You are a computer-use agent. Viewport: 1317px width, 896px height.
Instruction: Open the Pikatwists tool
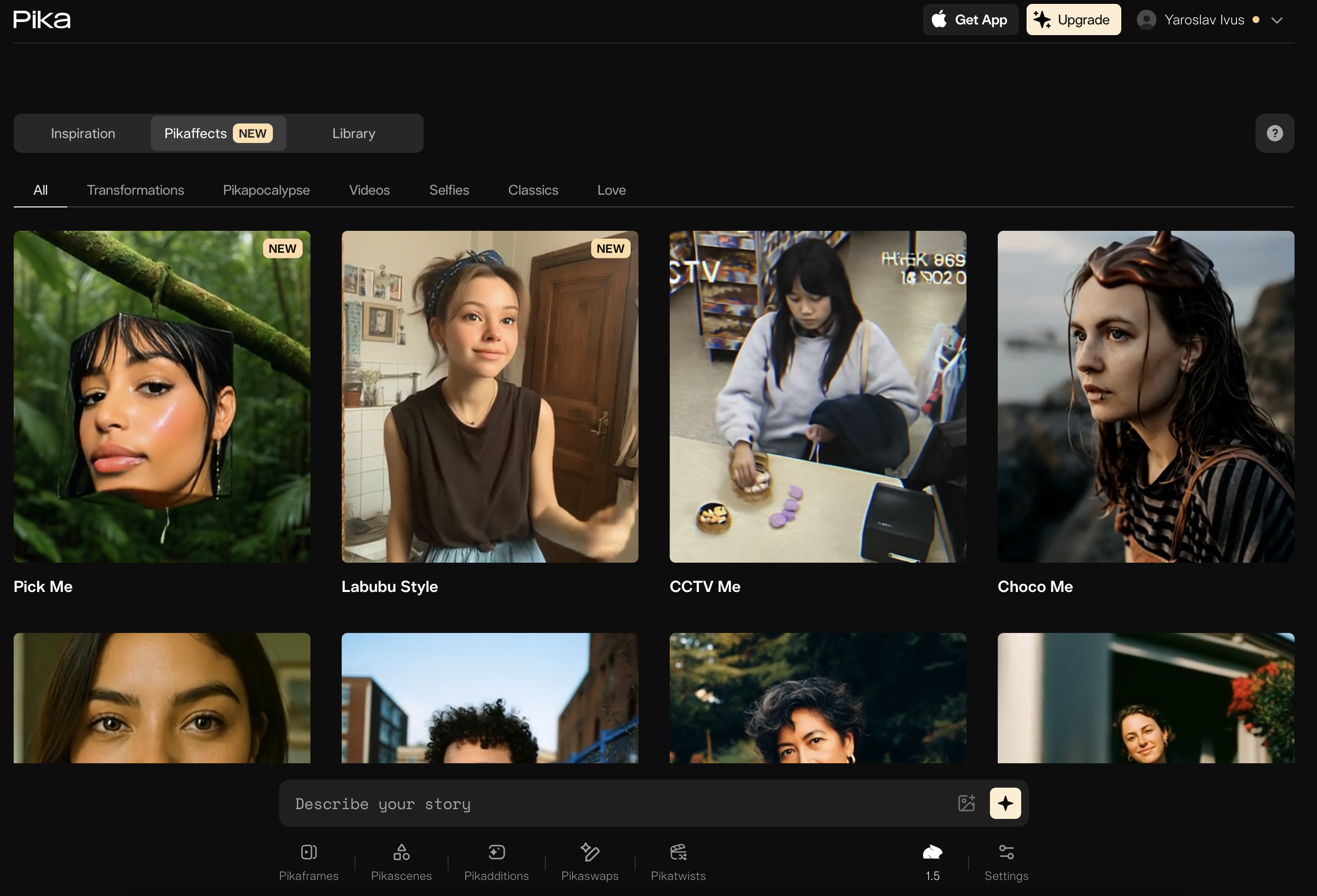click(678, 862)
